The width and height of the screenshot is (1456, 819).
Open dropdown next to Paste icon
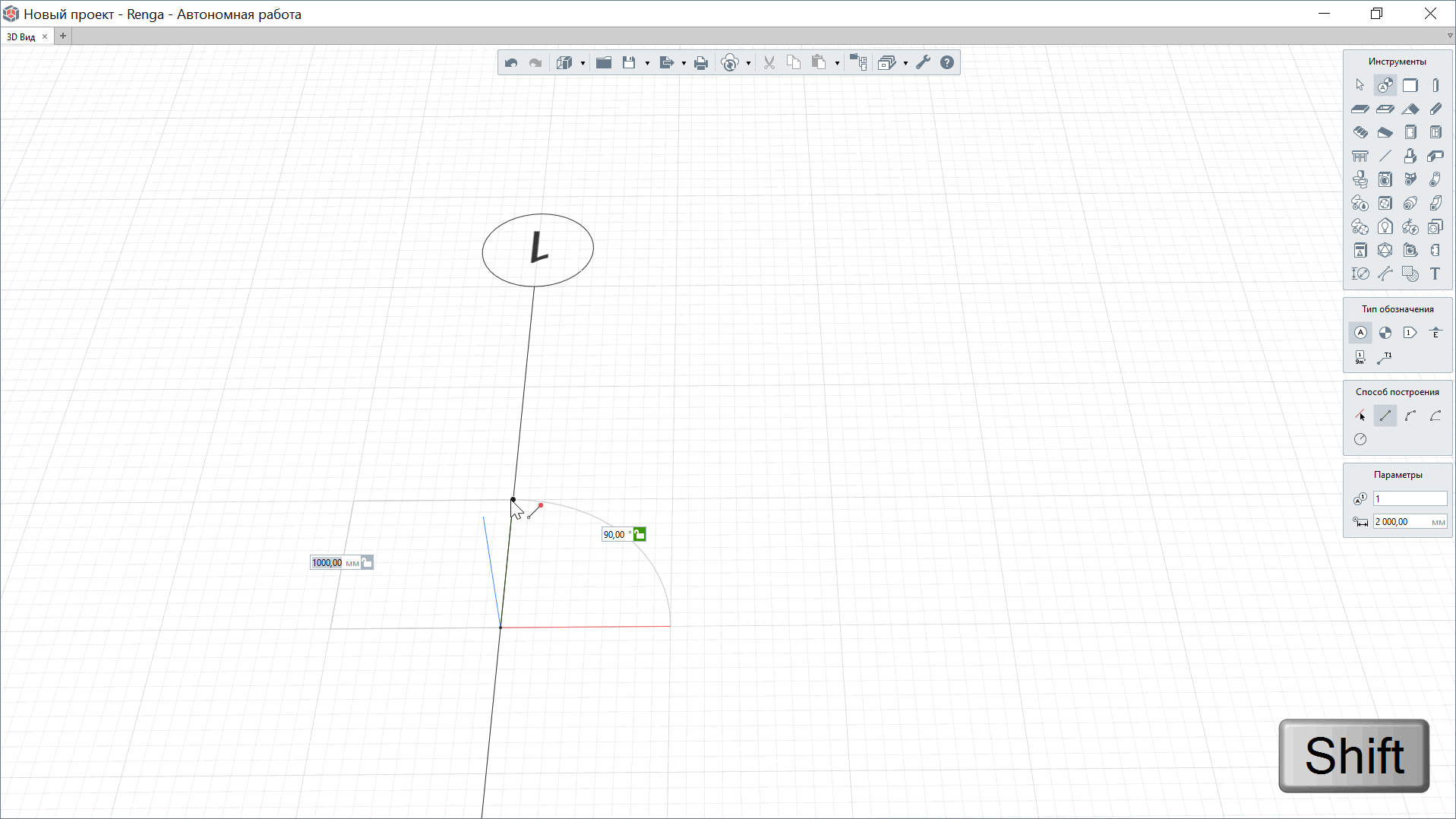tap(837, 63)
